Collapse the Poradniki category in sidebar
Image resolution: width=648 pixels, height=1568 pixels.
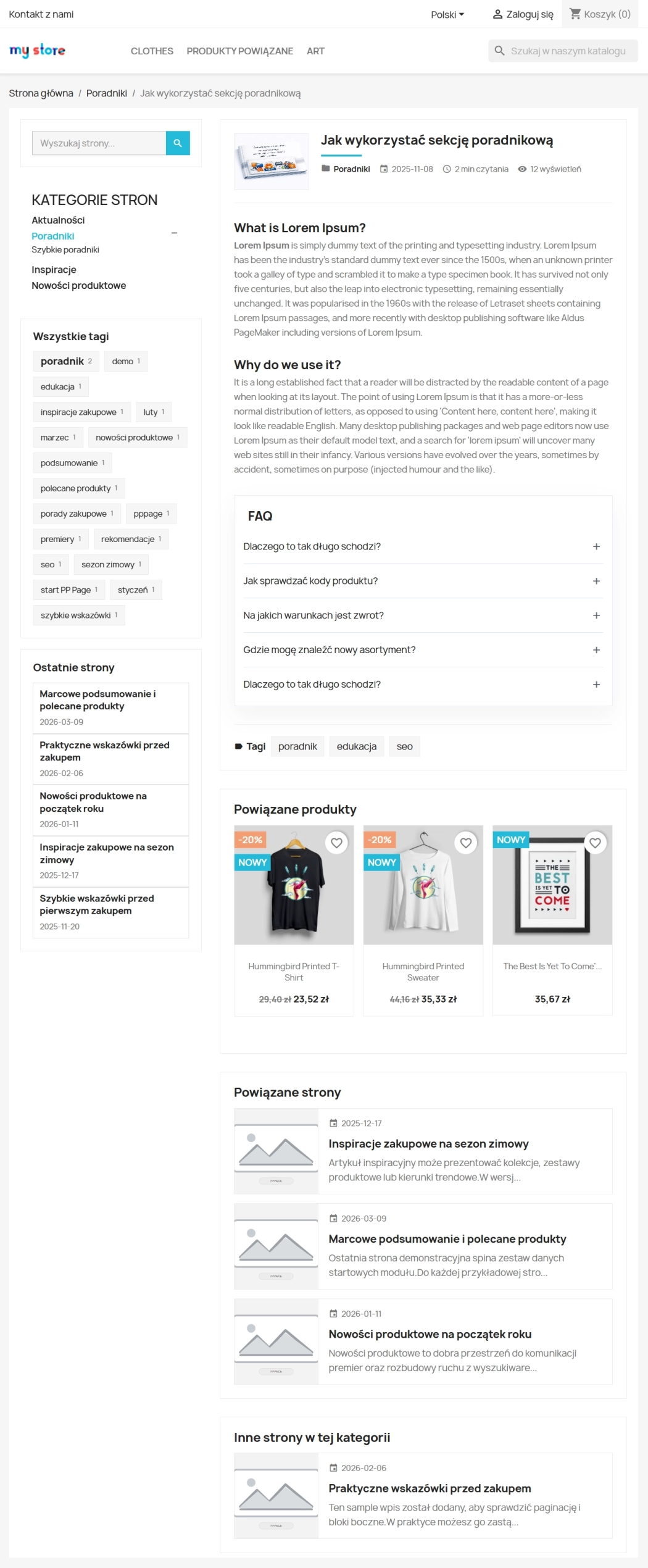pyautogui.click(x=175, y=233)
